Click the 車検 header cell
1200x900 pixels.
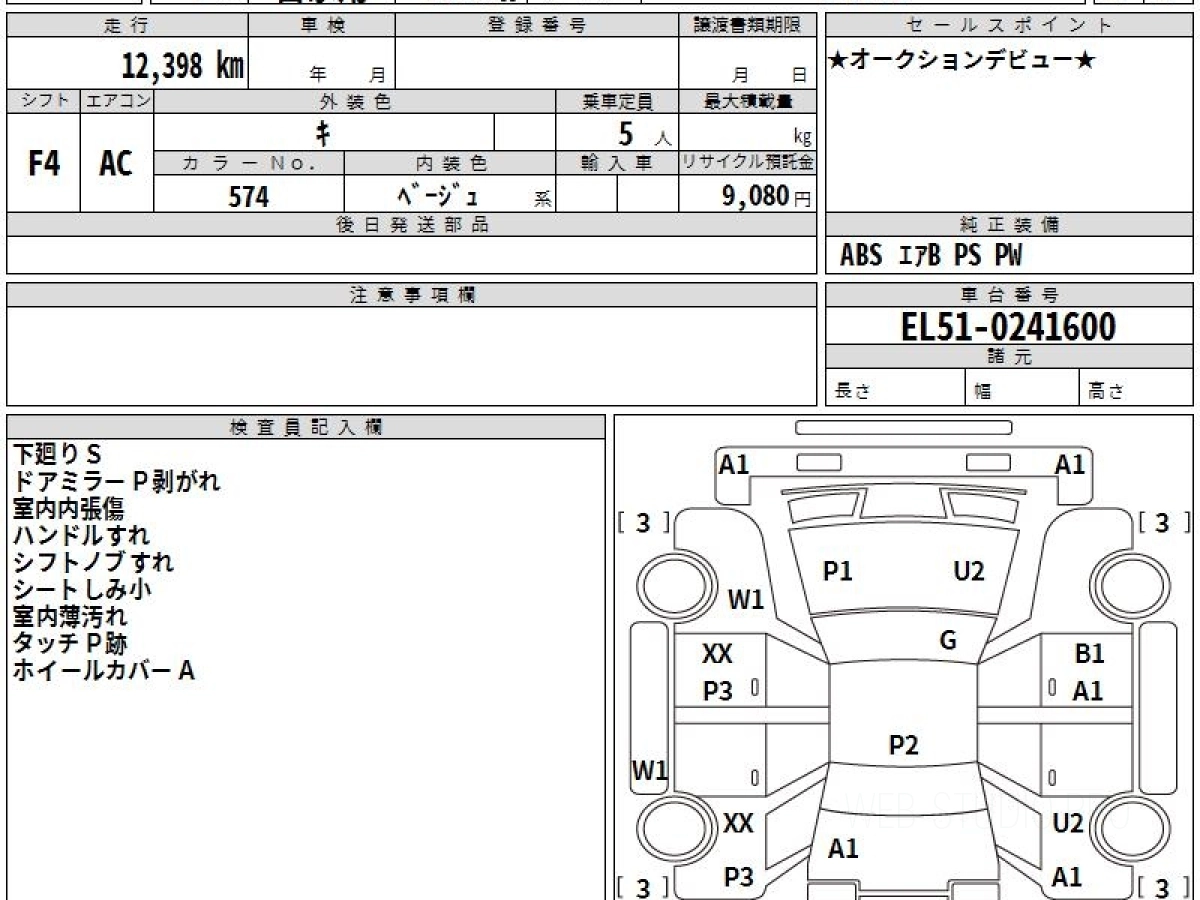tap(323, 26)
